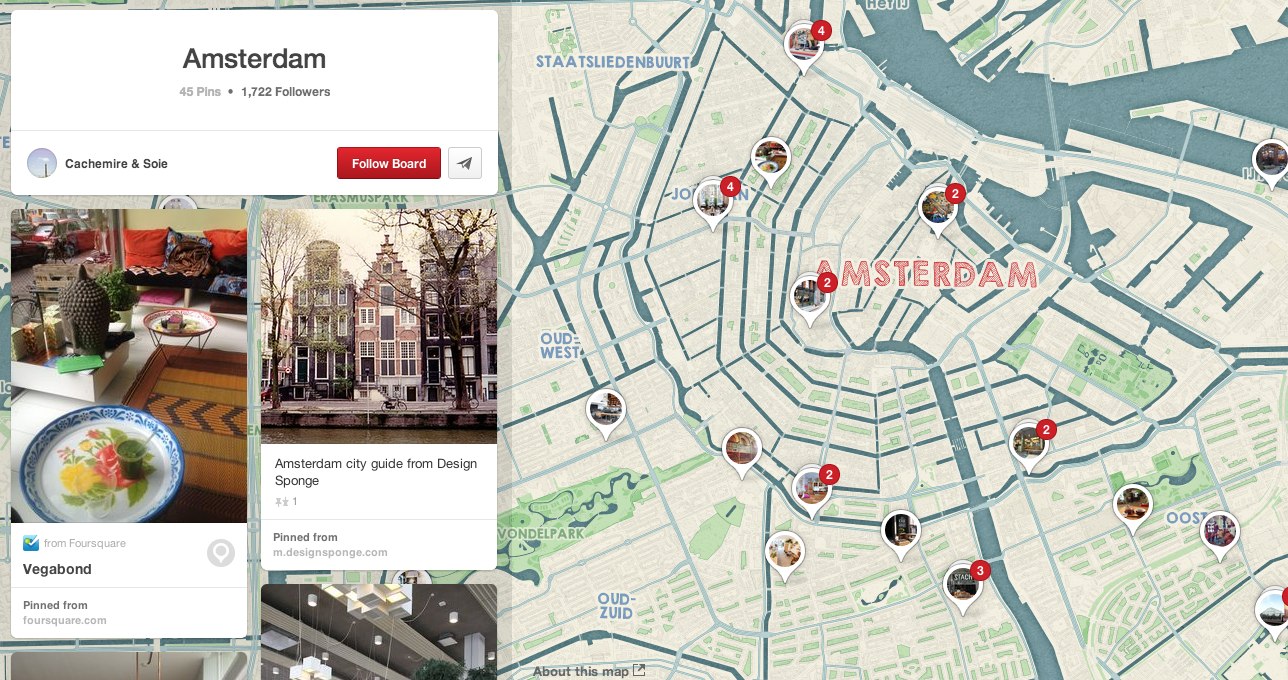1288x680 pixels.
Task: Click the from Foursquare attribution text
Action: (x=85, y=543)
